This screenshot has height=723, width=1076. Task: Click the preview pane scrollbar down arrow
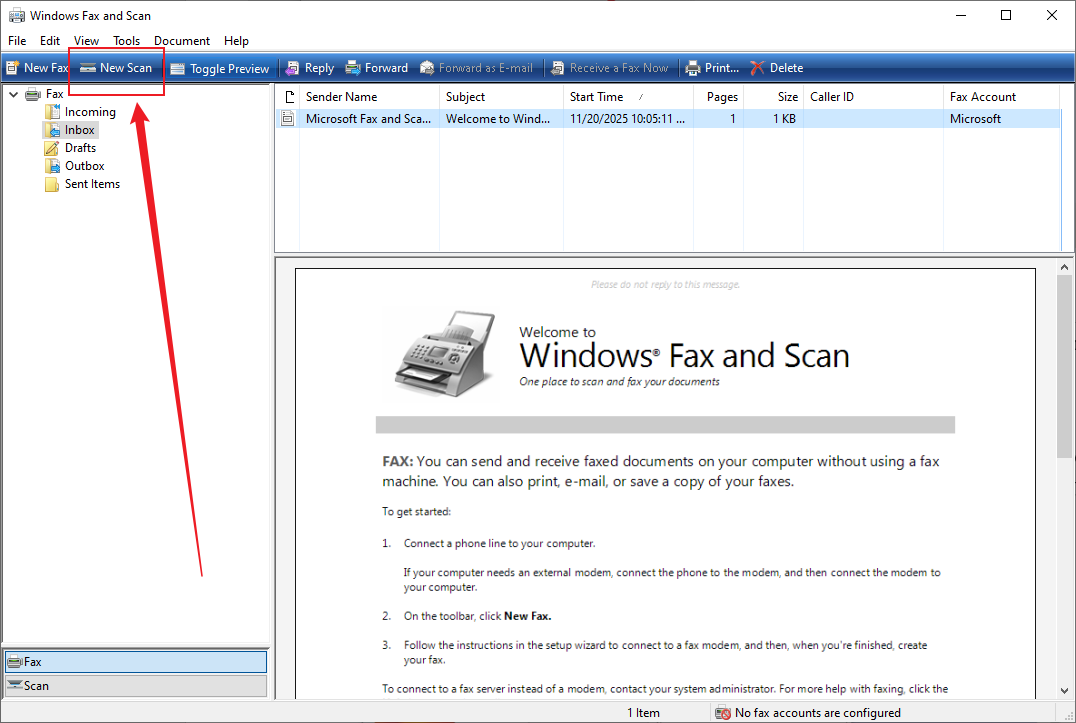tap(1064, 690)
